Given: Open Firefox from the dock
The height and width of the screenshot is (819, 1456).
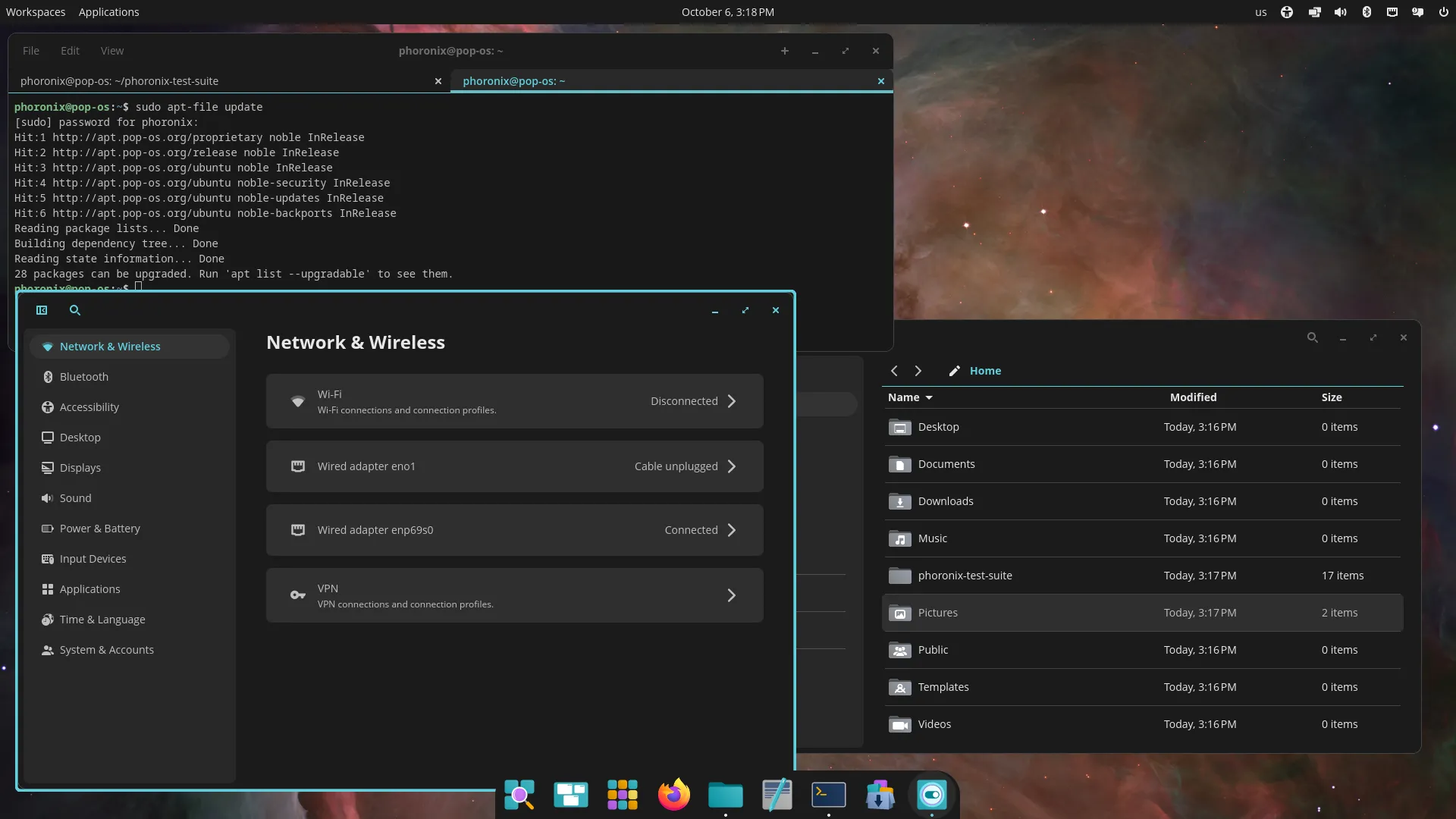Looking at the screenshot, I should point(673,795).
